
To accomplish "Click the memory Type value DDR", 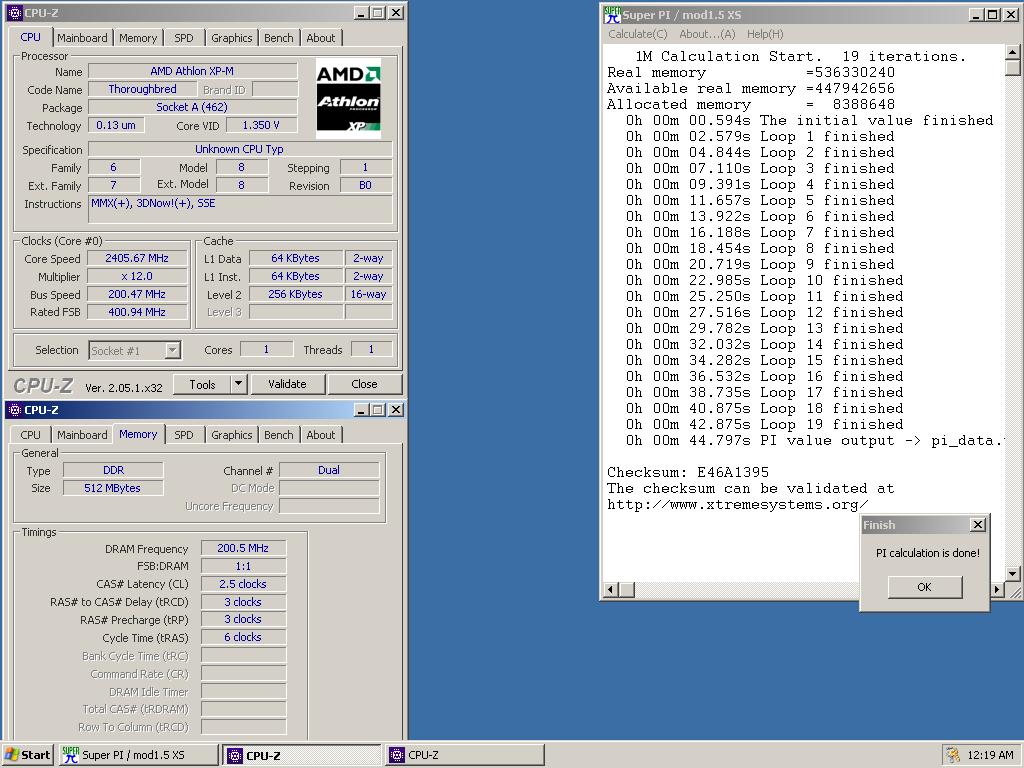I will pos(113,470).
